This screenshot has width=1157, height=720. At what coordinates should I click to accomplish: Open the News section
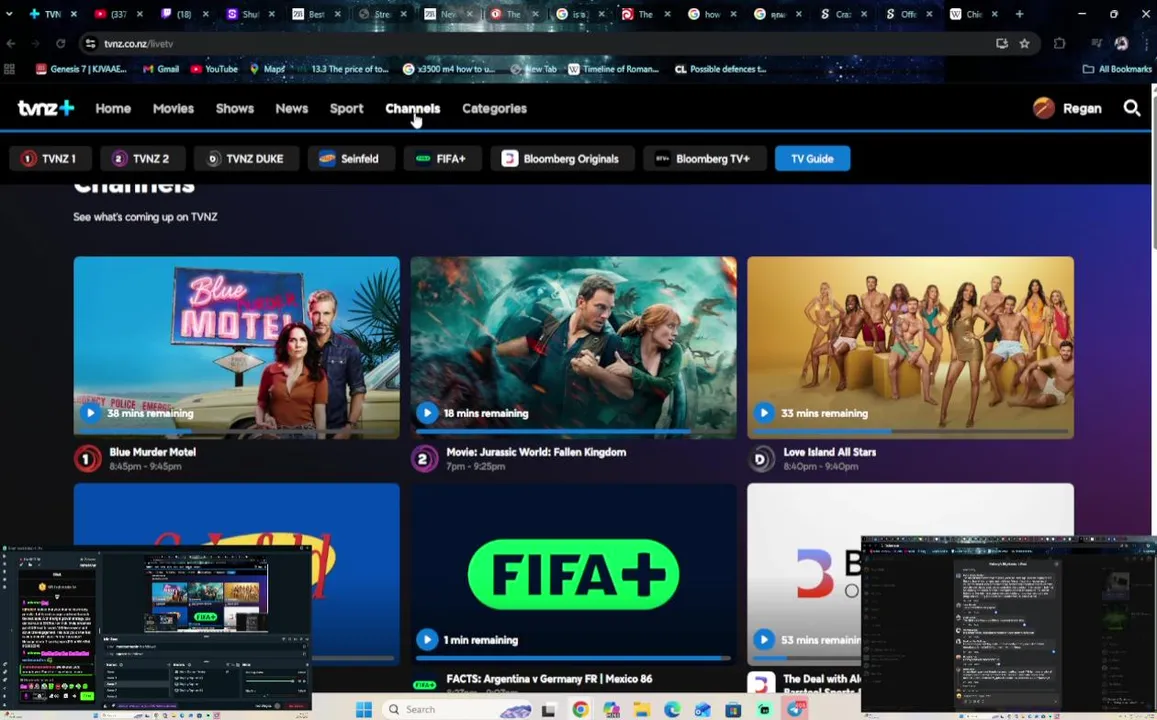click(291, 108)
